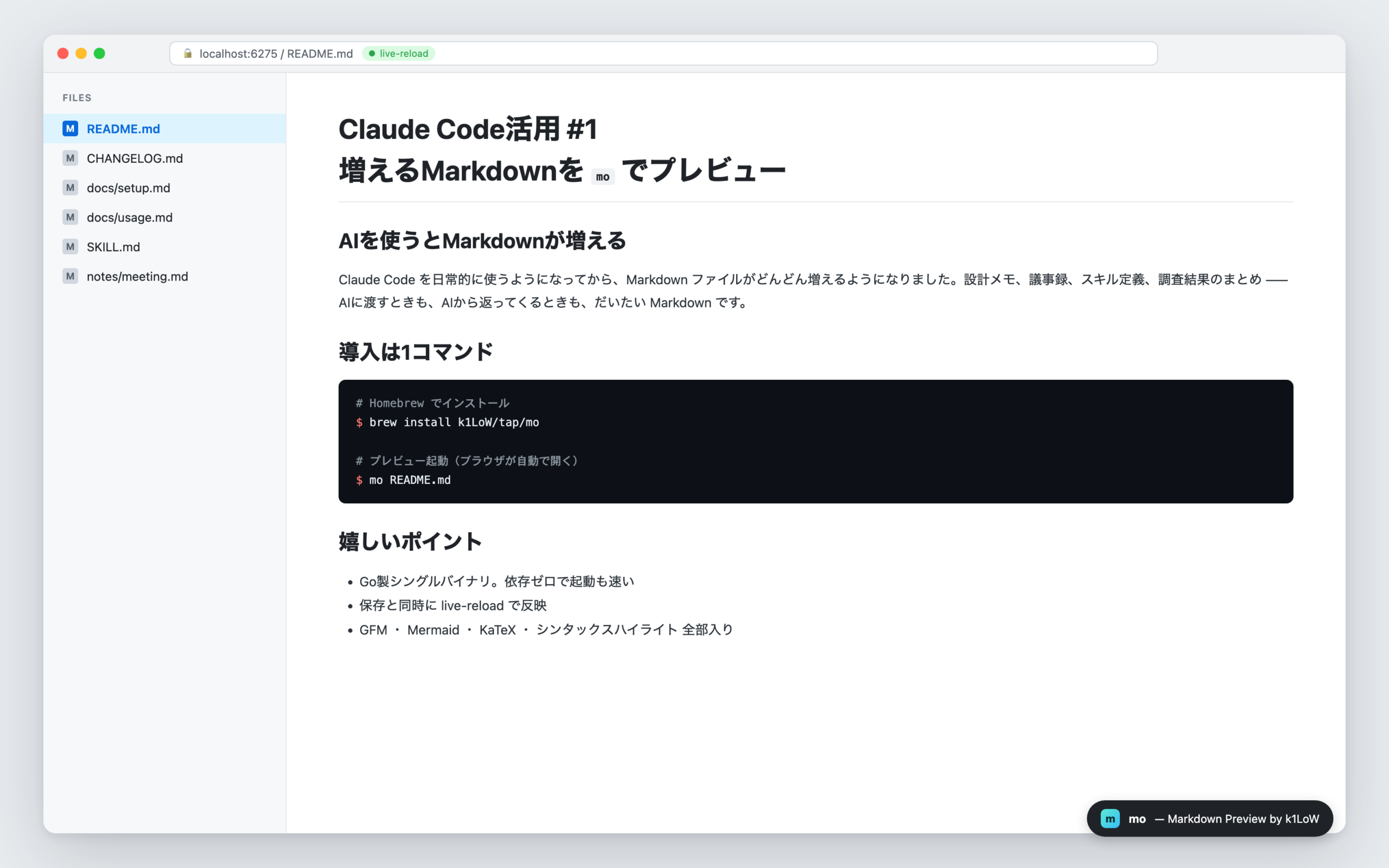Click the red close window button
Screen dimensions: 1389x868
pyautogui.click(x=63, y=53)
